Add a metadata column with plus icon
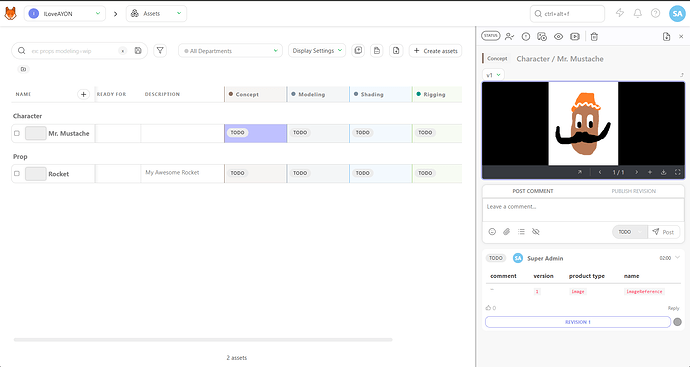The image size is (690, 367). (84, 94)
